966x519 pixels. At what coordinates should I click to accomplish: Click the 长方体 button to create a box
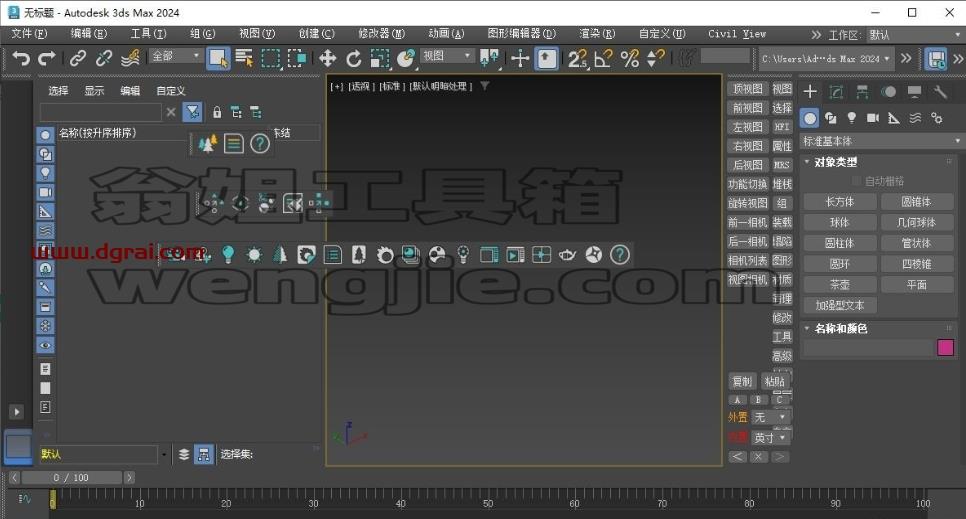840,202
